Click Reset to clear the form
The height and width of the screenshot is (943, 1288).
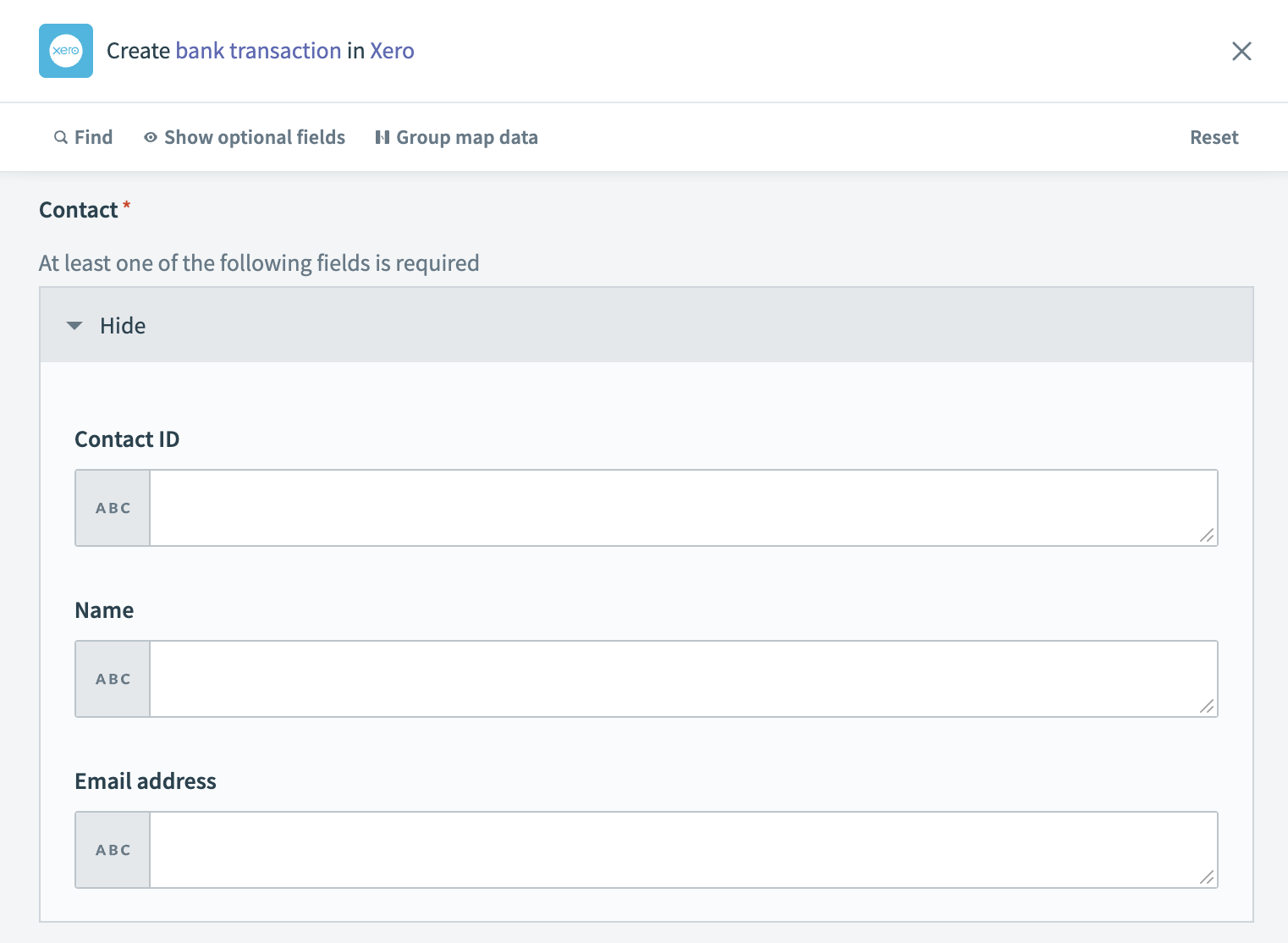(1214, 136)
